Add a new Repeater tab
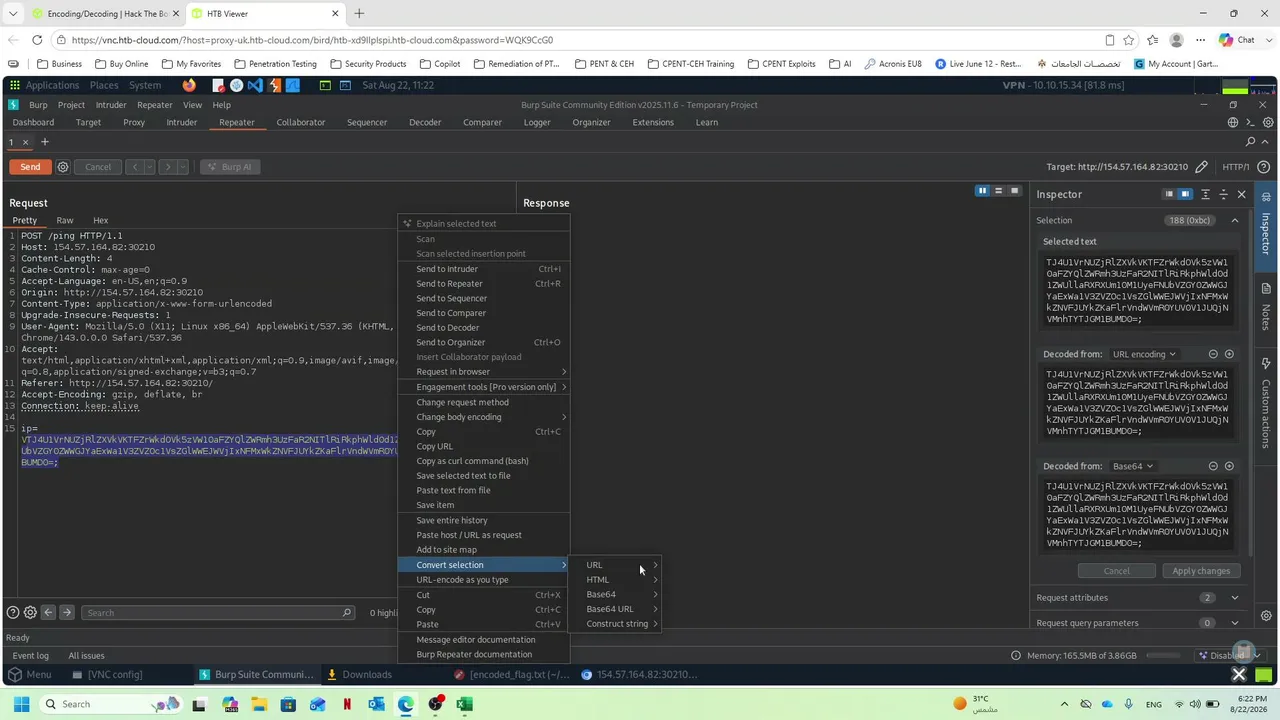 point(44,142)
